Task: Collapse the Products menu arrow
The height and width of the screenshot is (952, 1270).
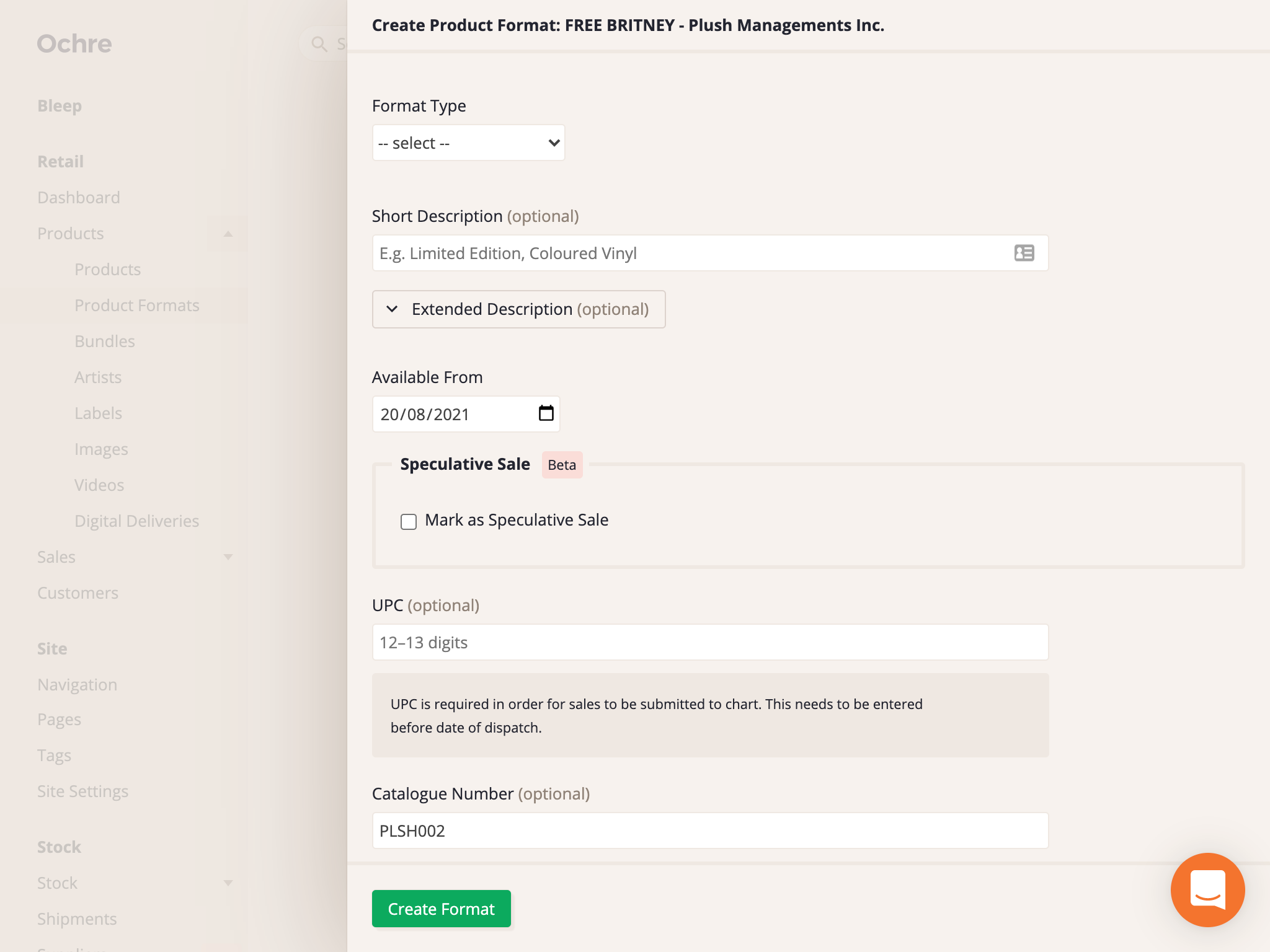Action: tap(228, 234)
